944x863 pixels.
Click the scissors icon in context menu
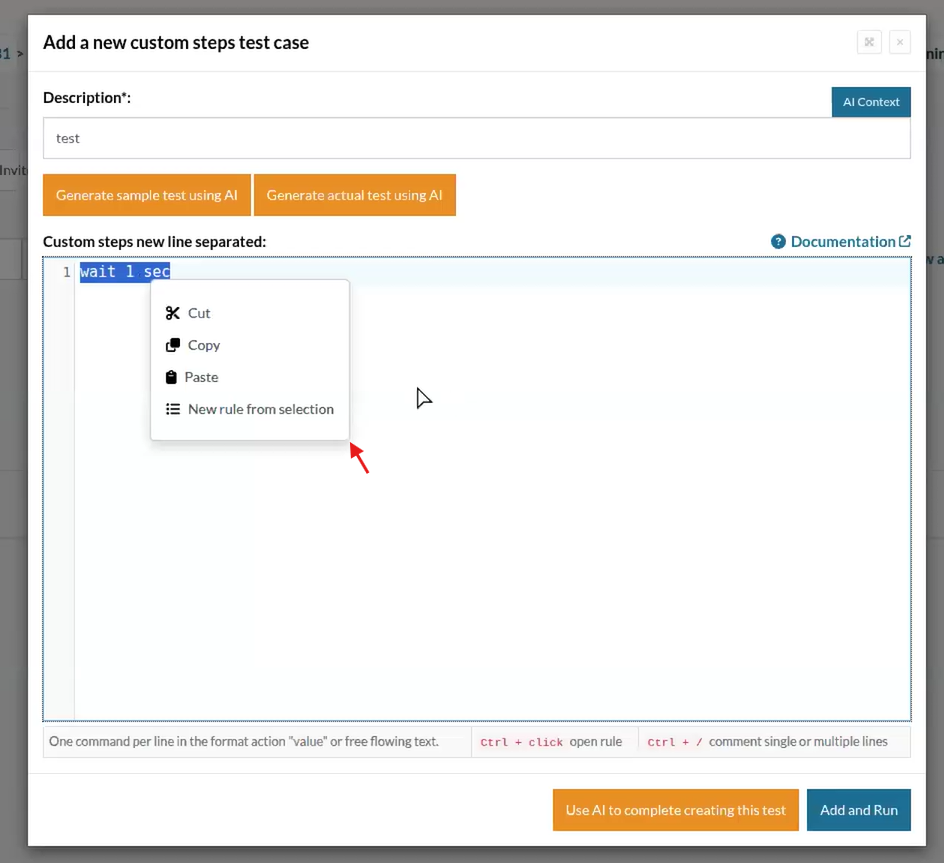173,313
